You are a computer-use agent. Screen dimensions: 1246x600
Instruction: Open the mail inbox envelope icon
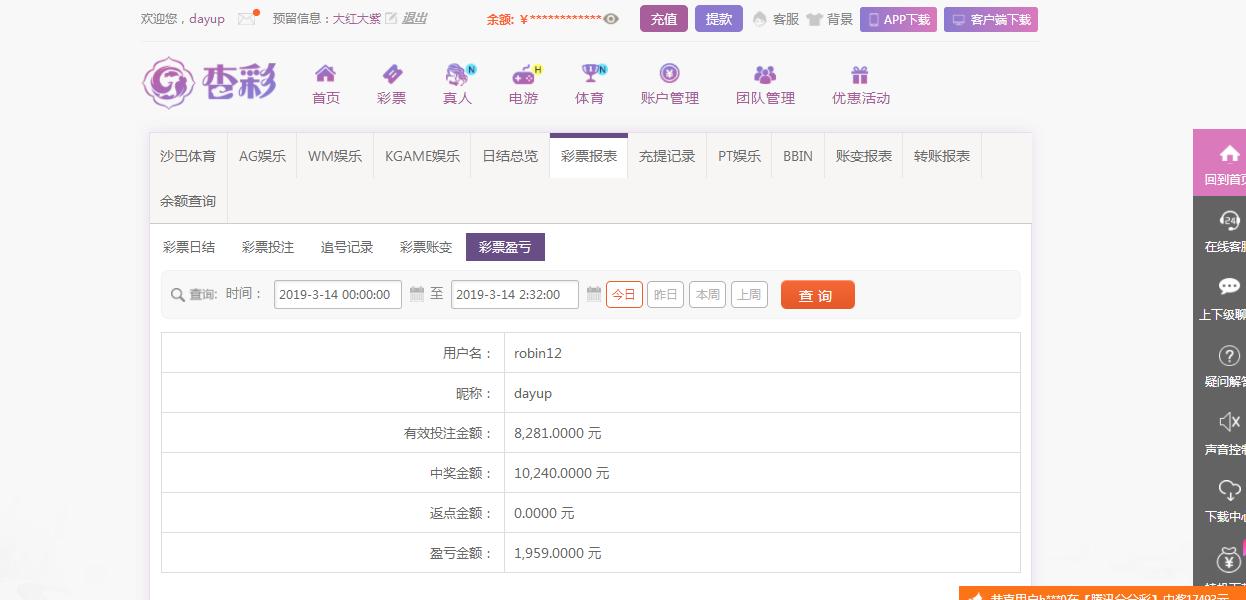246,19
